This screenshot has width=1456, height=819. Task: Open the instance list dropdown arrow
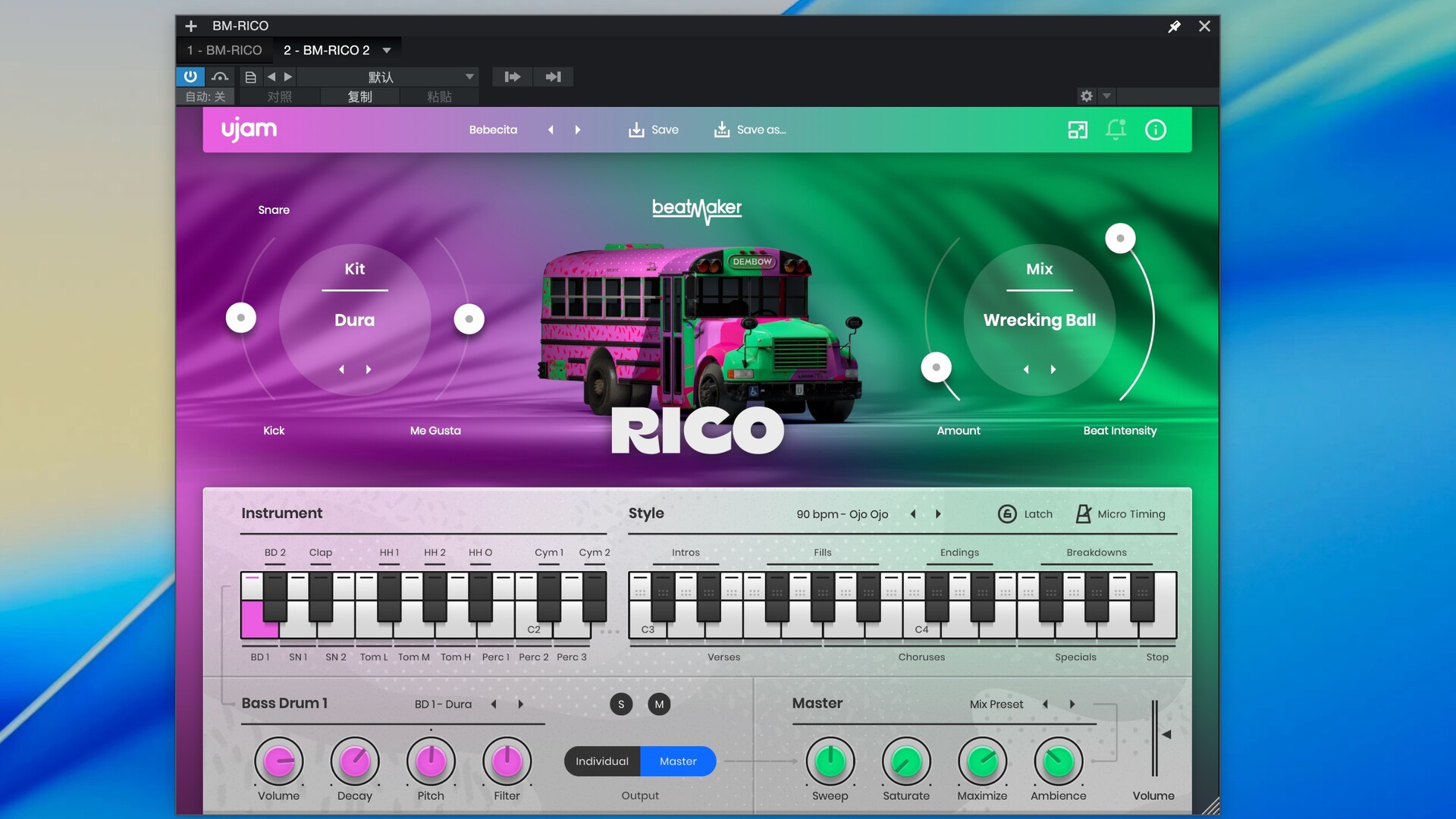pos(387,50)
